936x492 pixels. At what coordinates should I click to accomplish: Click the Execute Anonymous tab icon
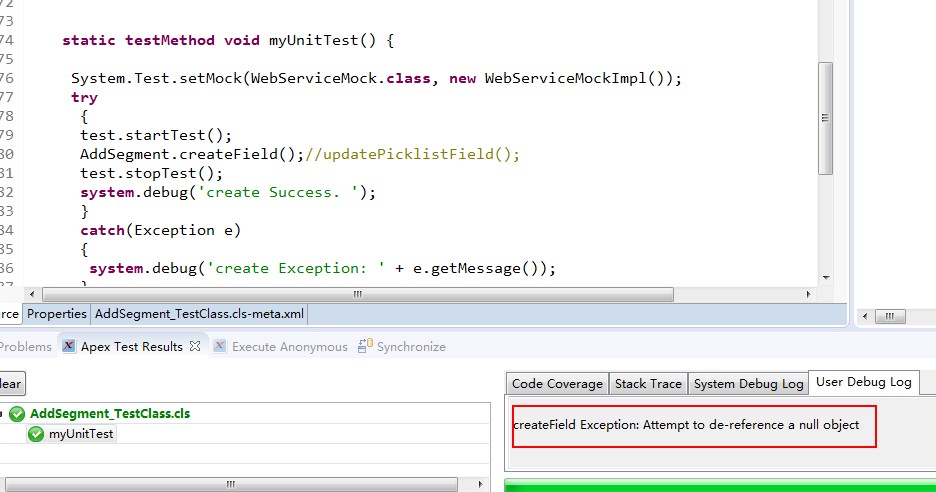click(220, 346)
